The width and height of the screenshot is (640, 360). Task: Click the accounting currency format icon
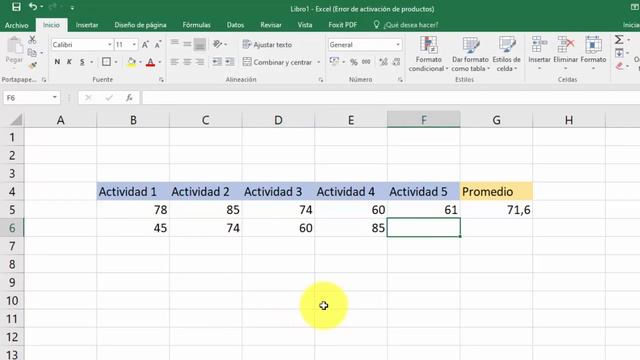[334, 62]
